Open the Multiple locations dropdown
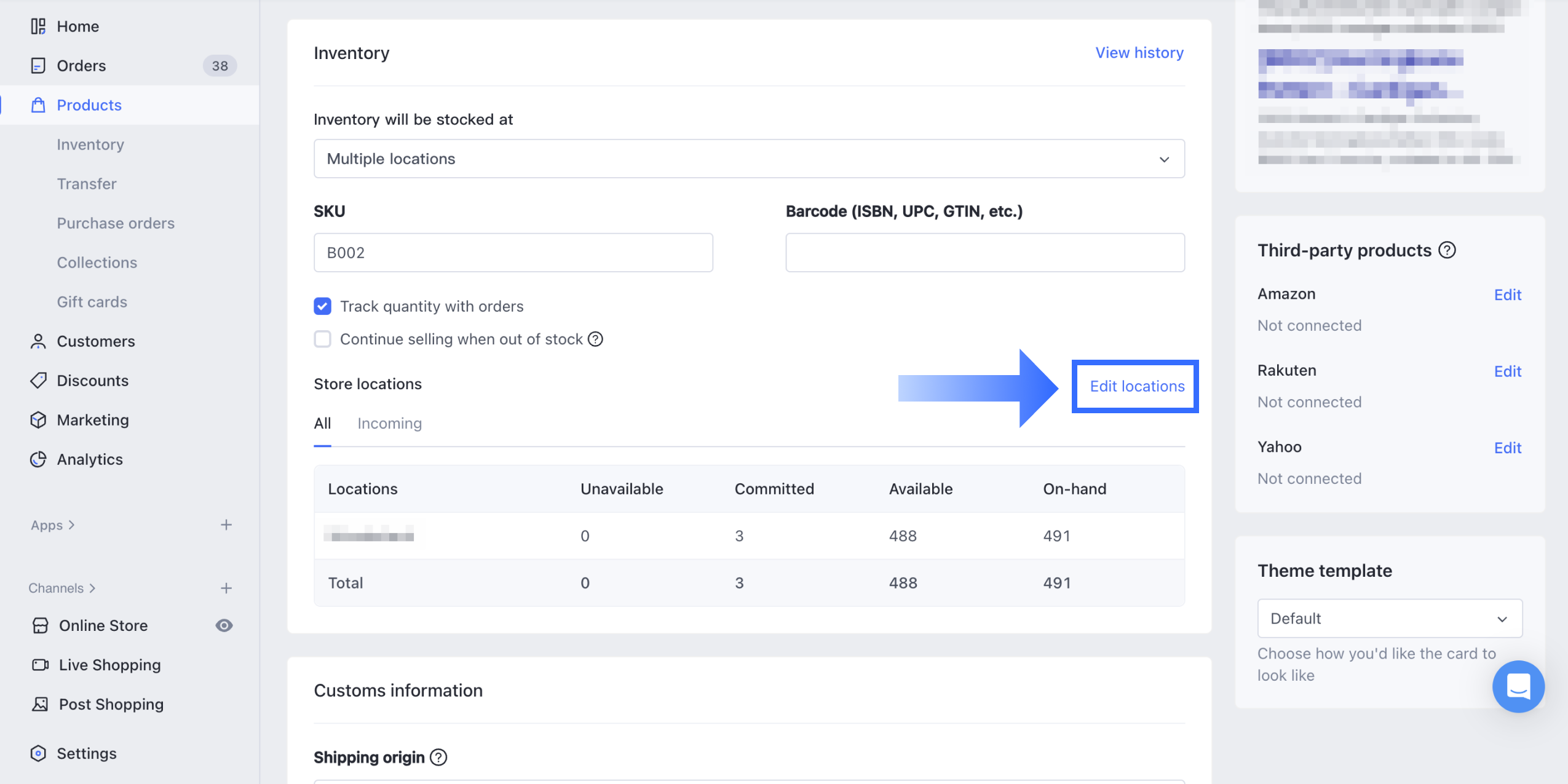 (748, 159)
